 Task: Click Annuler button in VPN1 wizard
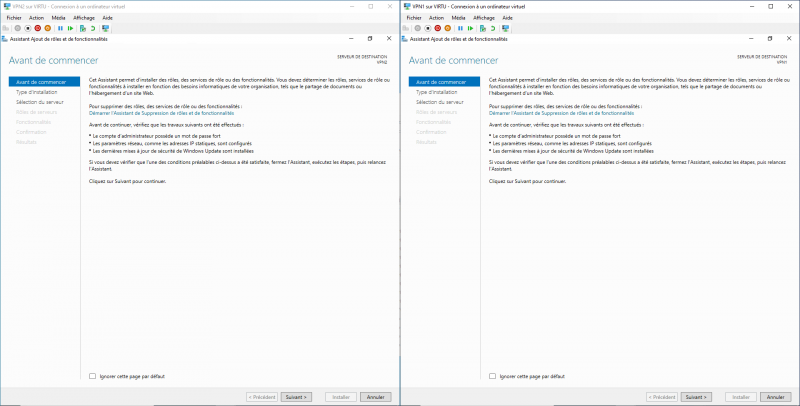click(776, 397)
